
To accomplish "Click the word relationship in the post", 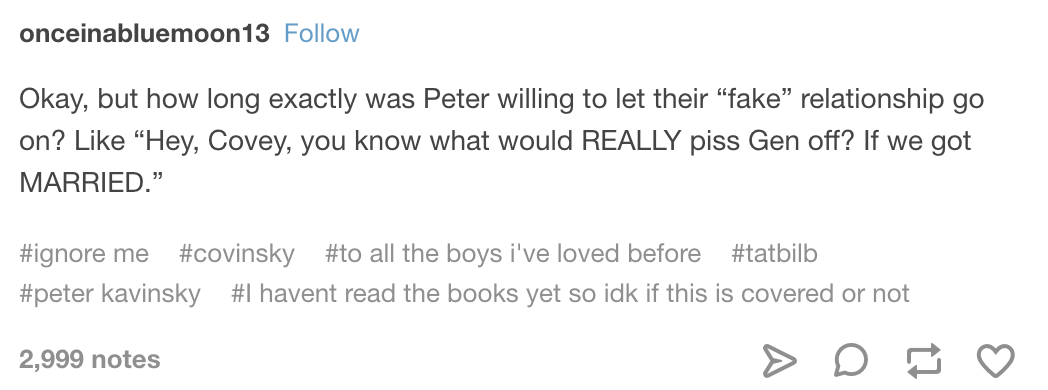I will pyautogui.click(x=871, y=100).
